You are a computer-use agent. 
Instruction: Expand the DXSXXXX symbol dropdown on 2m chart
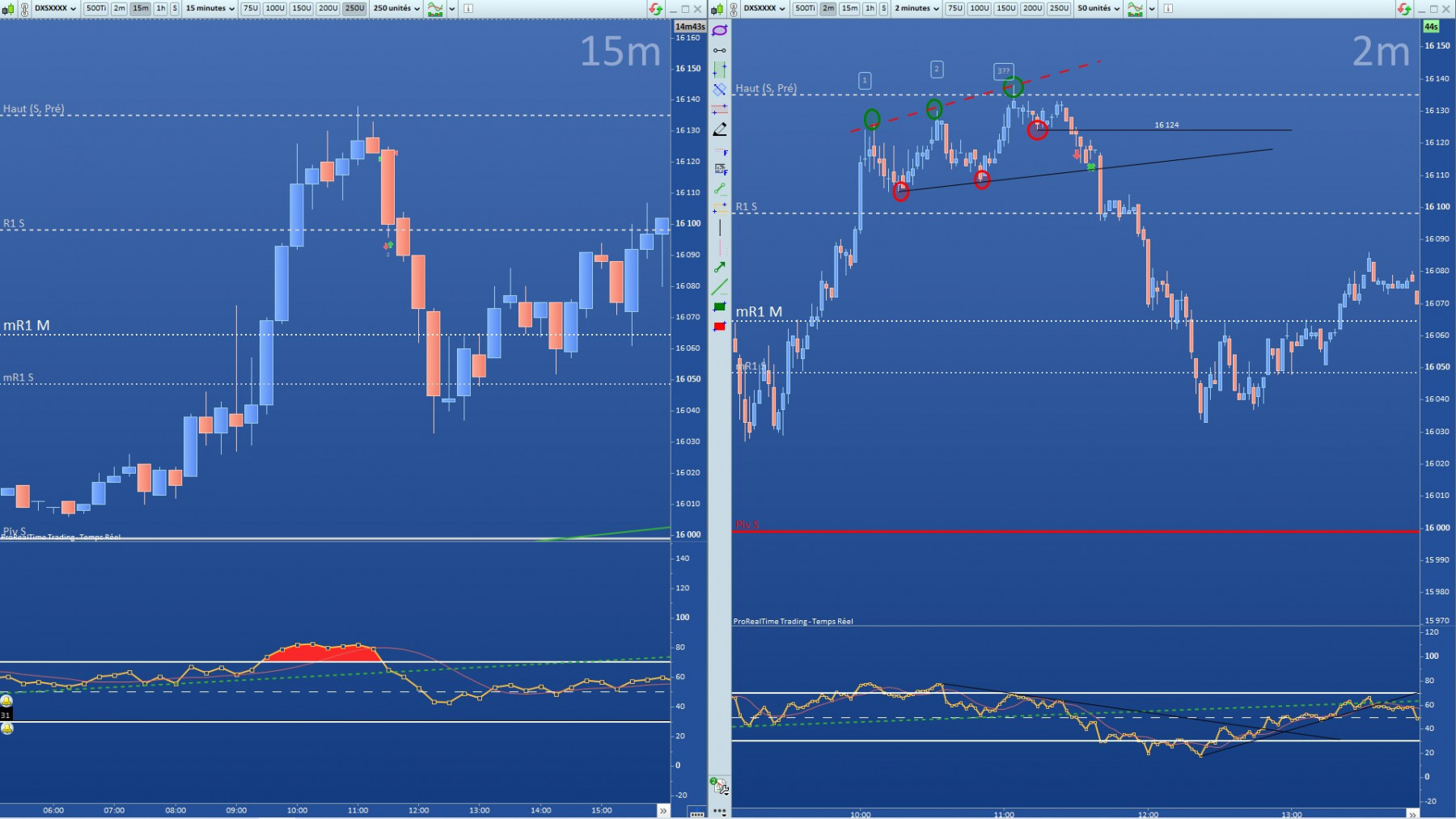pyautogui.click(x=764, y=8)
